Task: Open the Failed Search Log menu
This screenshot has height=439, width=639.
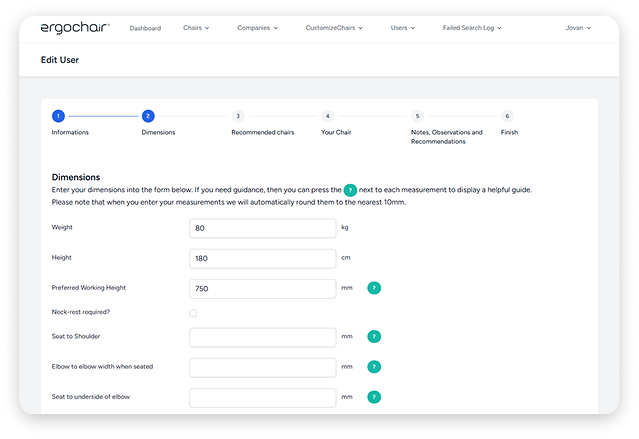Action: tap(471, 28)
